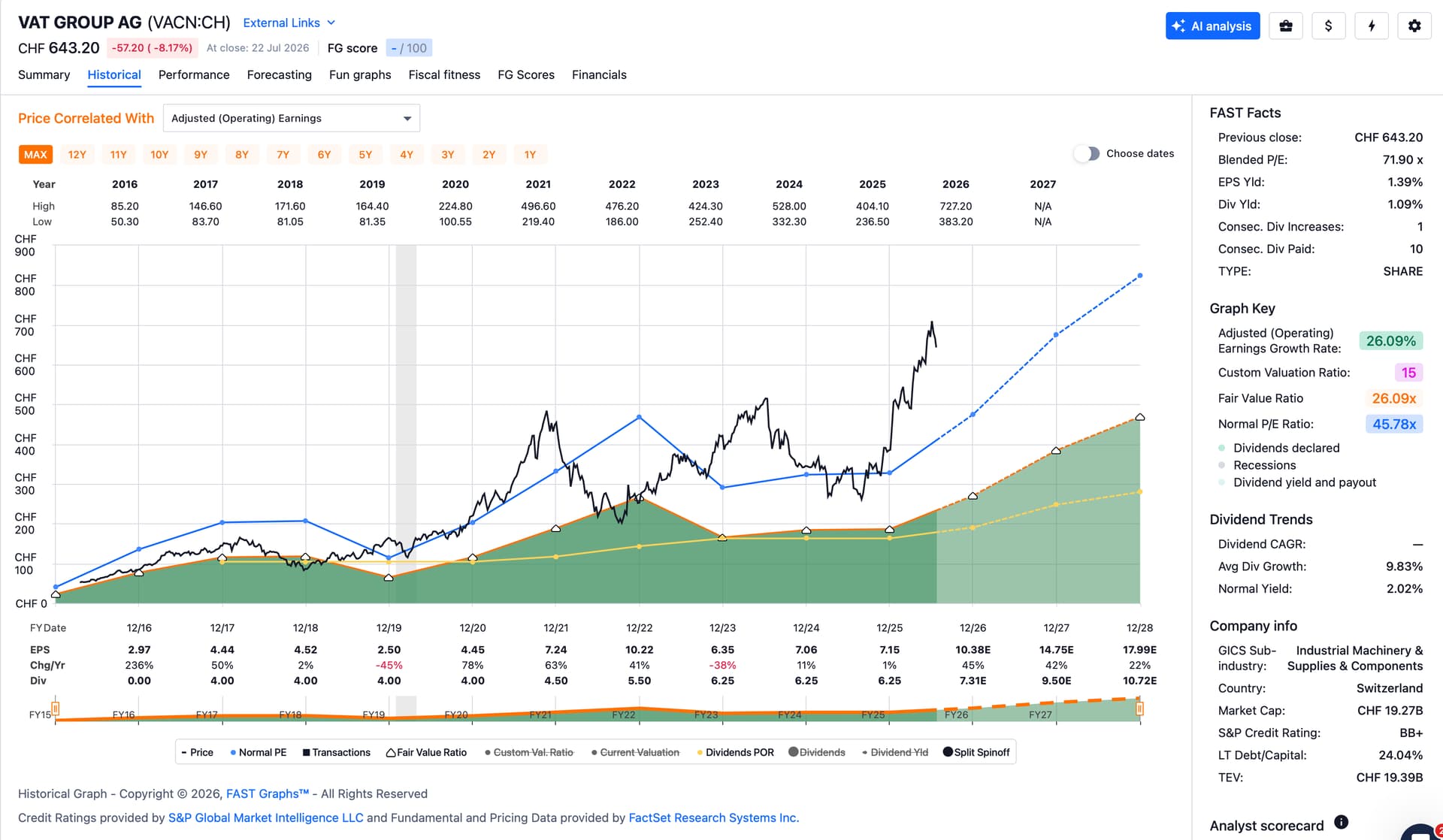
Task: Select the 12Y time range
Action: pos(77,155)
